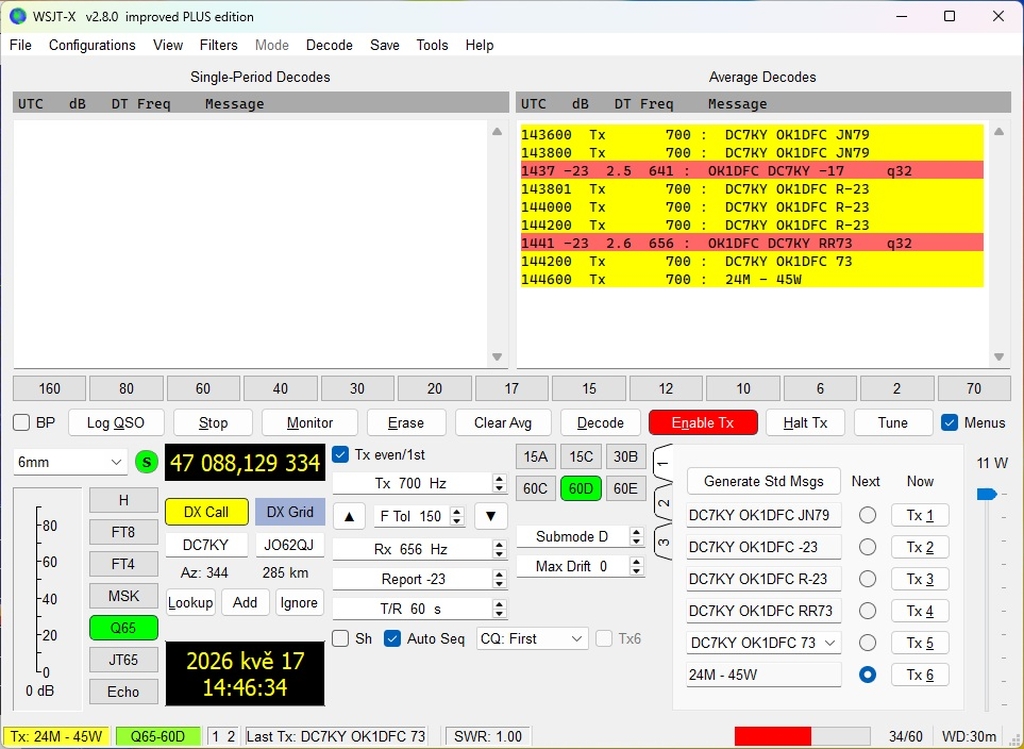
Task: Switch to the 6 band button
Action: tap(820, 389)
